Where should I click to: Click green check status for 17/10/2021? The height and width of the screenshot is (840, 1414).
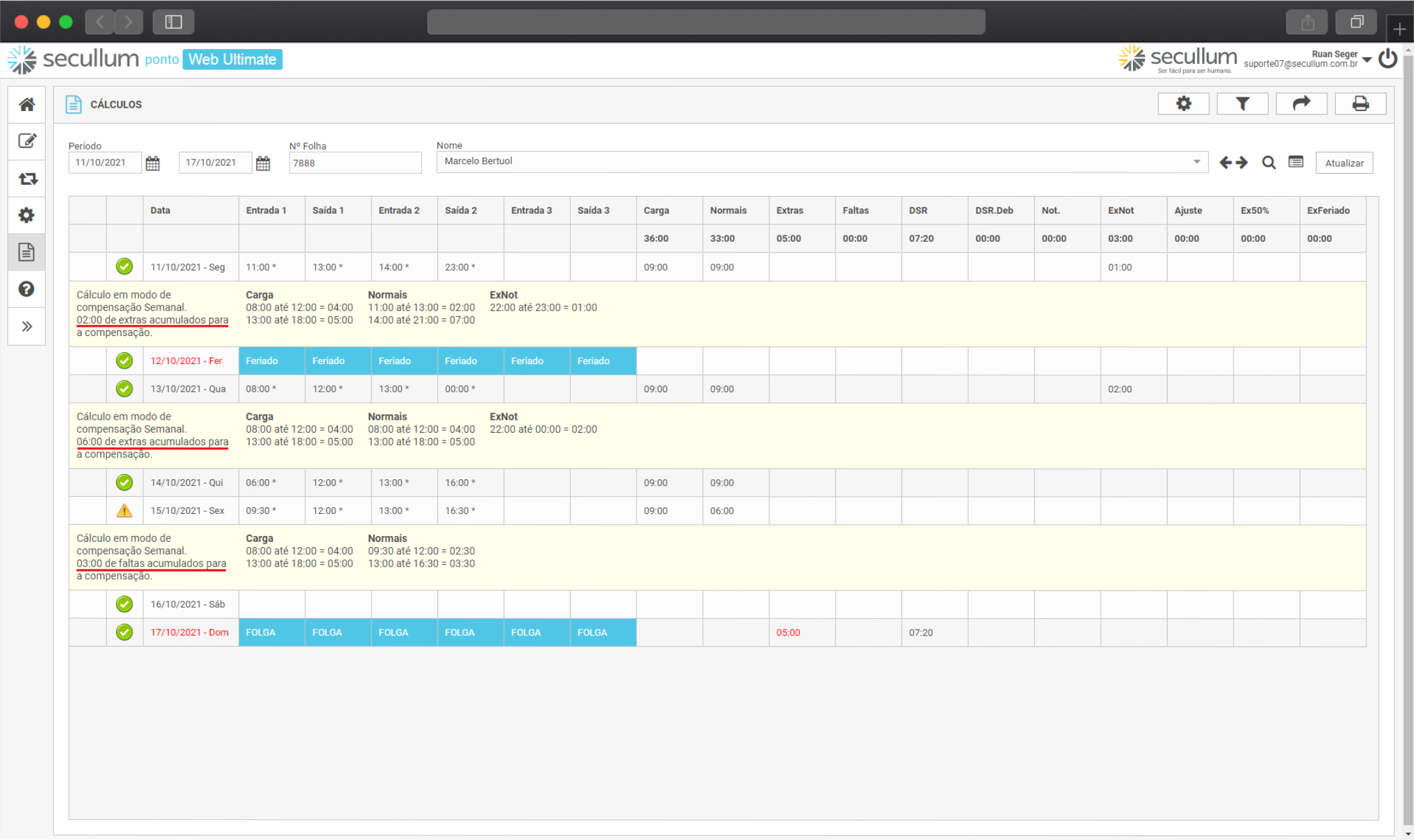[124, 632]
